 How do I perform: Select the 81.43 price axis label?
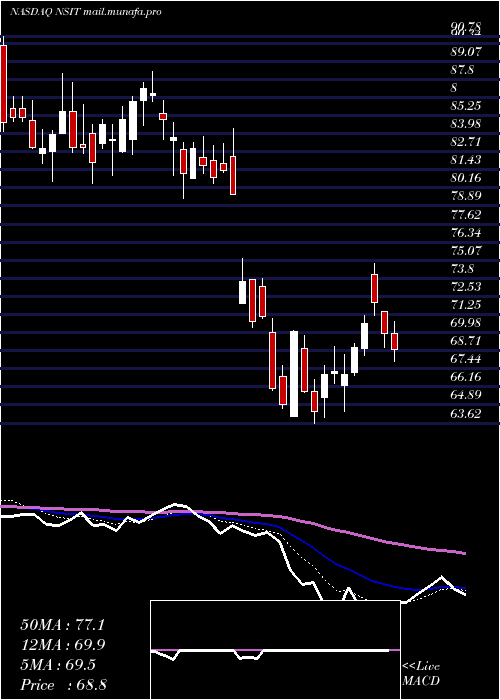467,160
